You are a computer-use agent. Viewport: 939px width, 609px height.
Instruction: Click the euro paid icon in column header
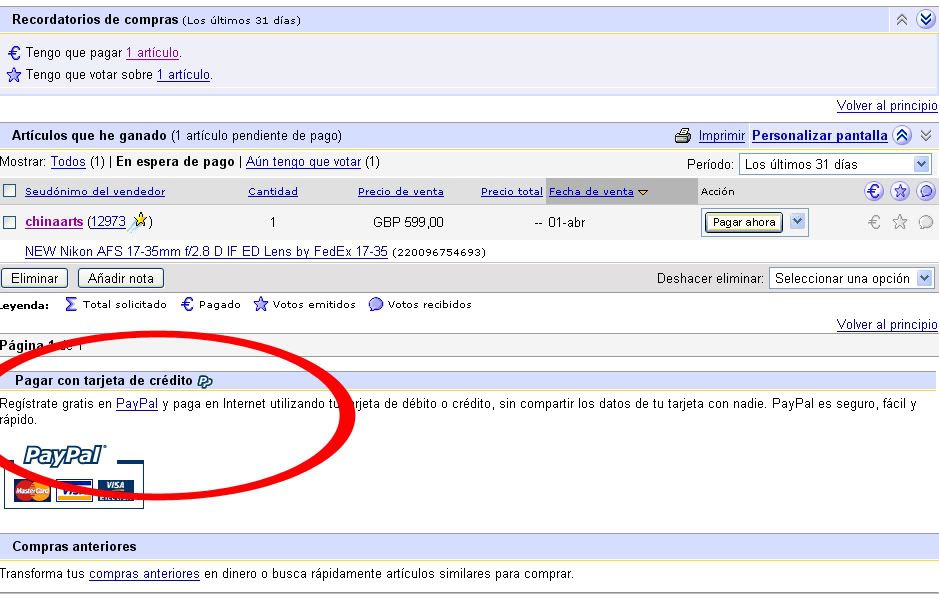click(x=874, y=191)
